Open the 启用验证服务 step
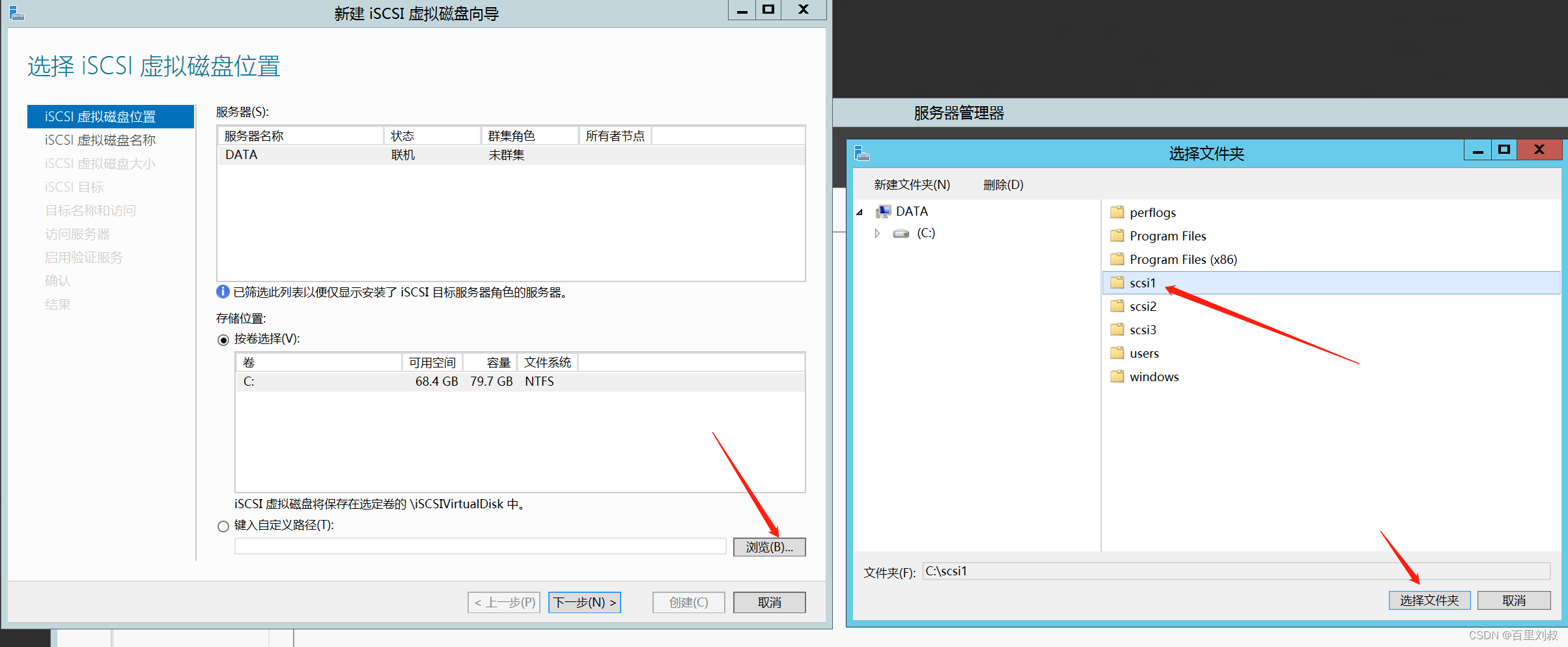This screenshot has height=647, width=1568. pyautogui.click(x=84, y=257)
